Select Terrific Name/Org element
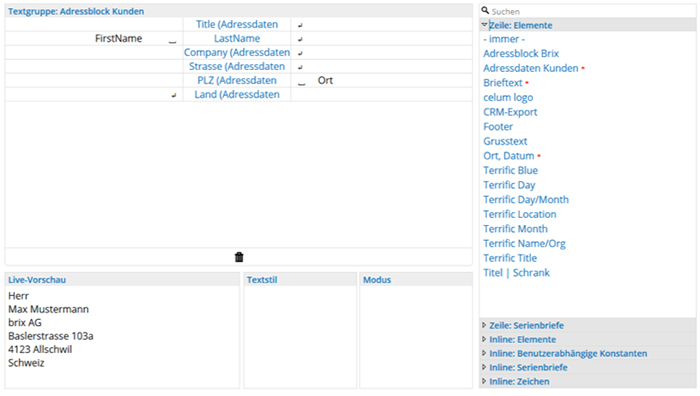 (x=525, y=243)
